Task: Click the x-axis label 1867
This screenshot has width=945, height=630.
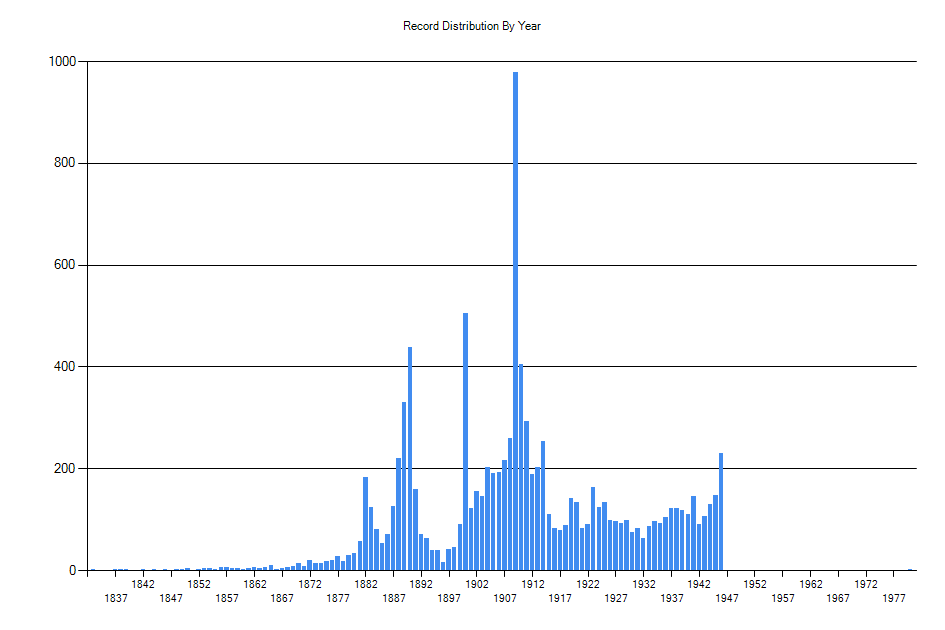Action: pyautogui.click(x=282, y=598)
